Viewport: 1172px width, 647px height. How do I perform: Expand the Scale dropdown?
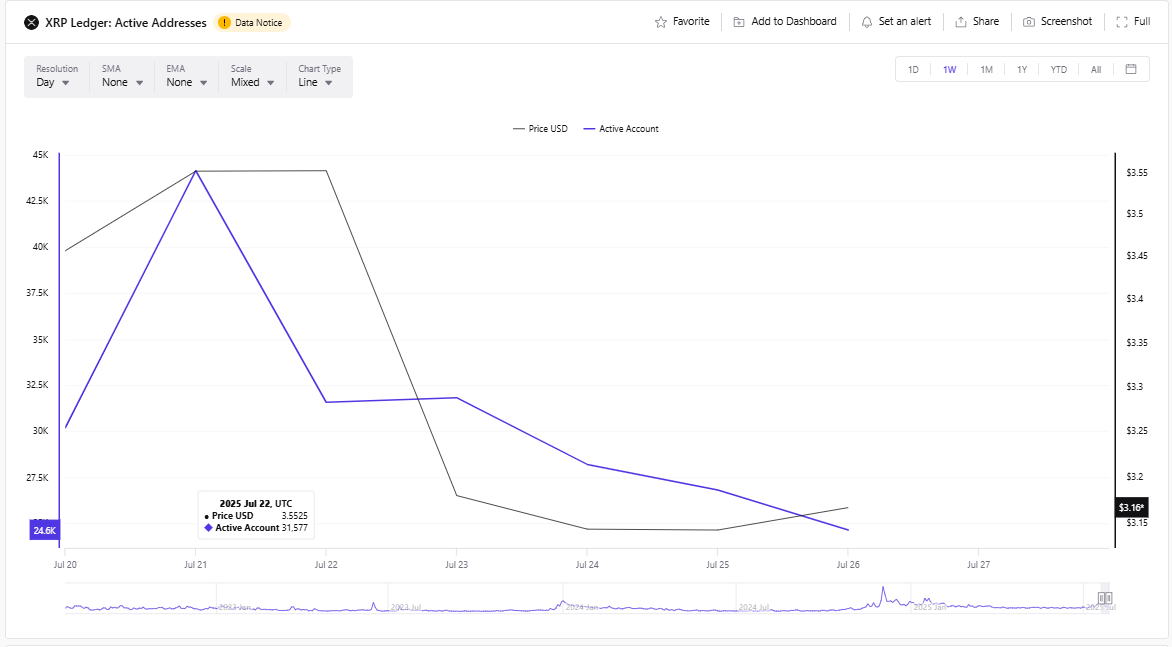[252, 77]
